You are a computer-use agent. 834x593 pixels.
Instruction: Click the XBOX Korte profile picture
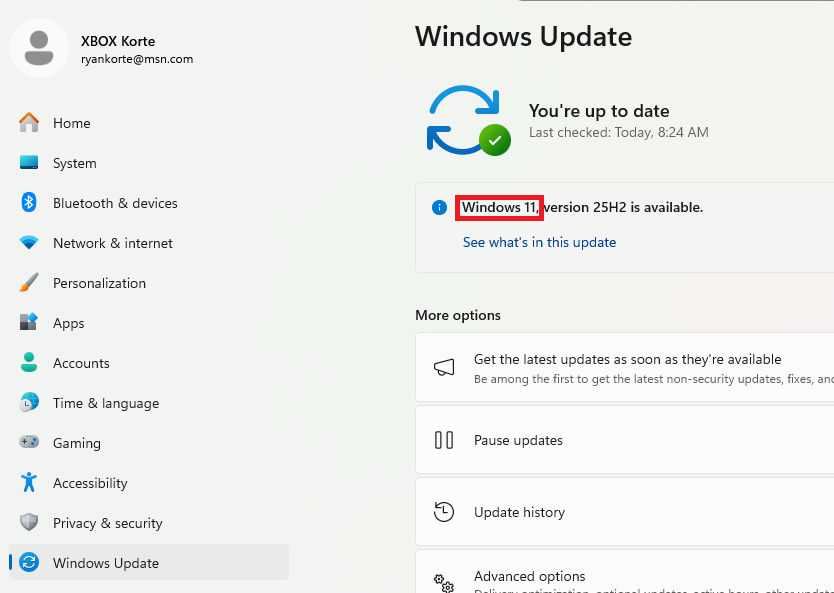coord(40,49)
